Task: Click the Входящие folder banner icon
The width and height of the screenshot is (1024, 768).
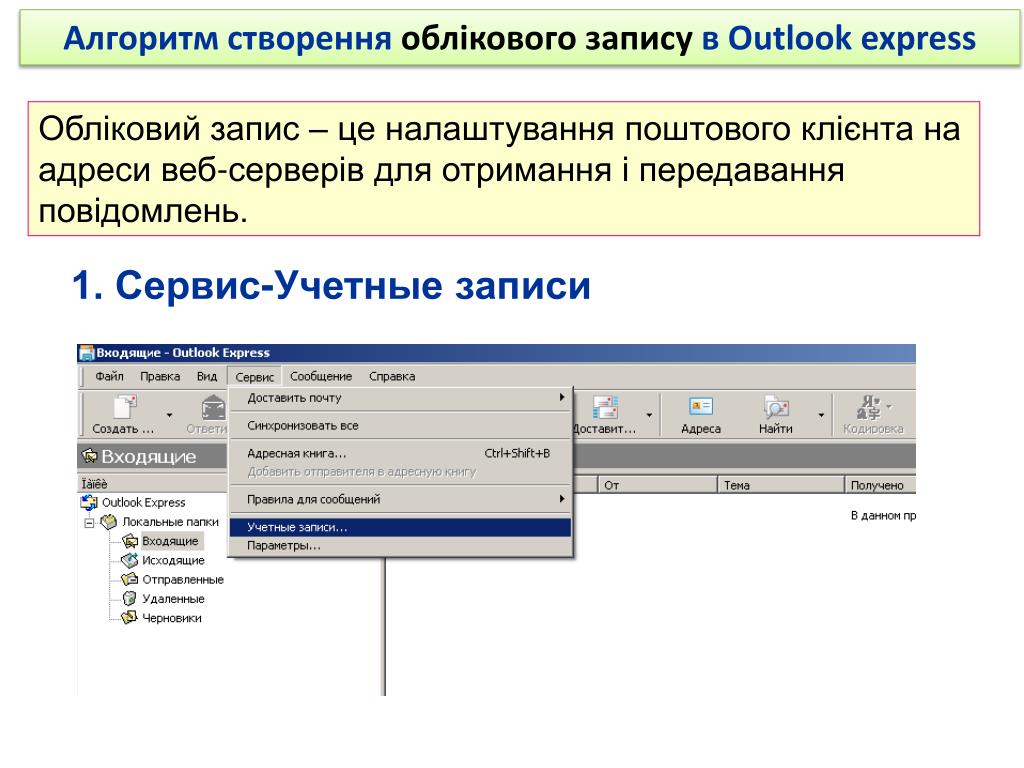Action: 89,456
